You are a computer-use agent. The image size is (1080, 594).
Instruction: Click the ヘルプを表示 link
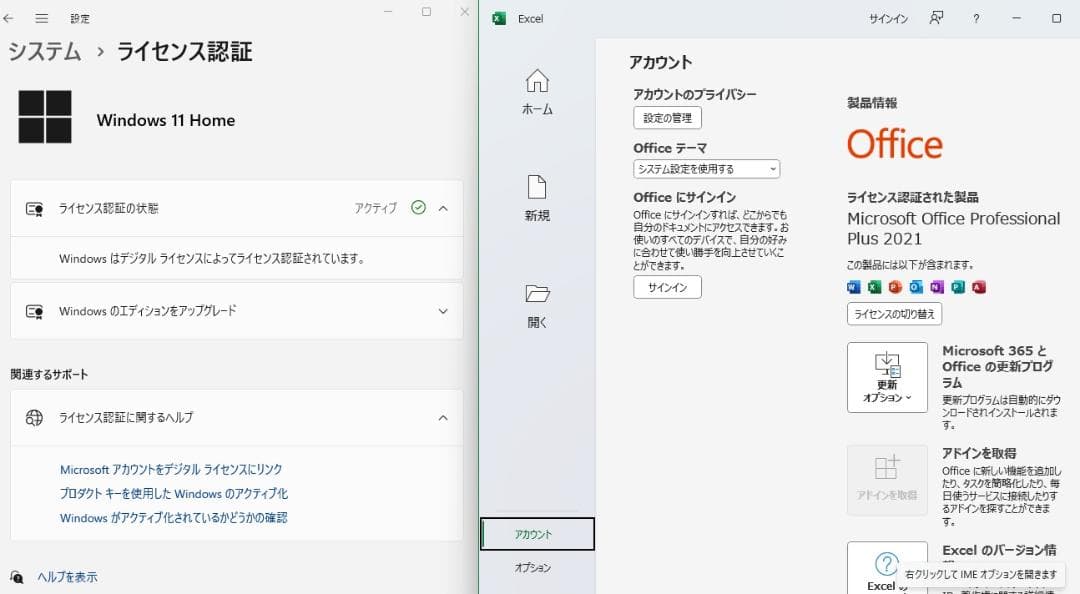pos(67,577)
